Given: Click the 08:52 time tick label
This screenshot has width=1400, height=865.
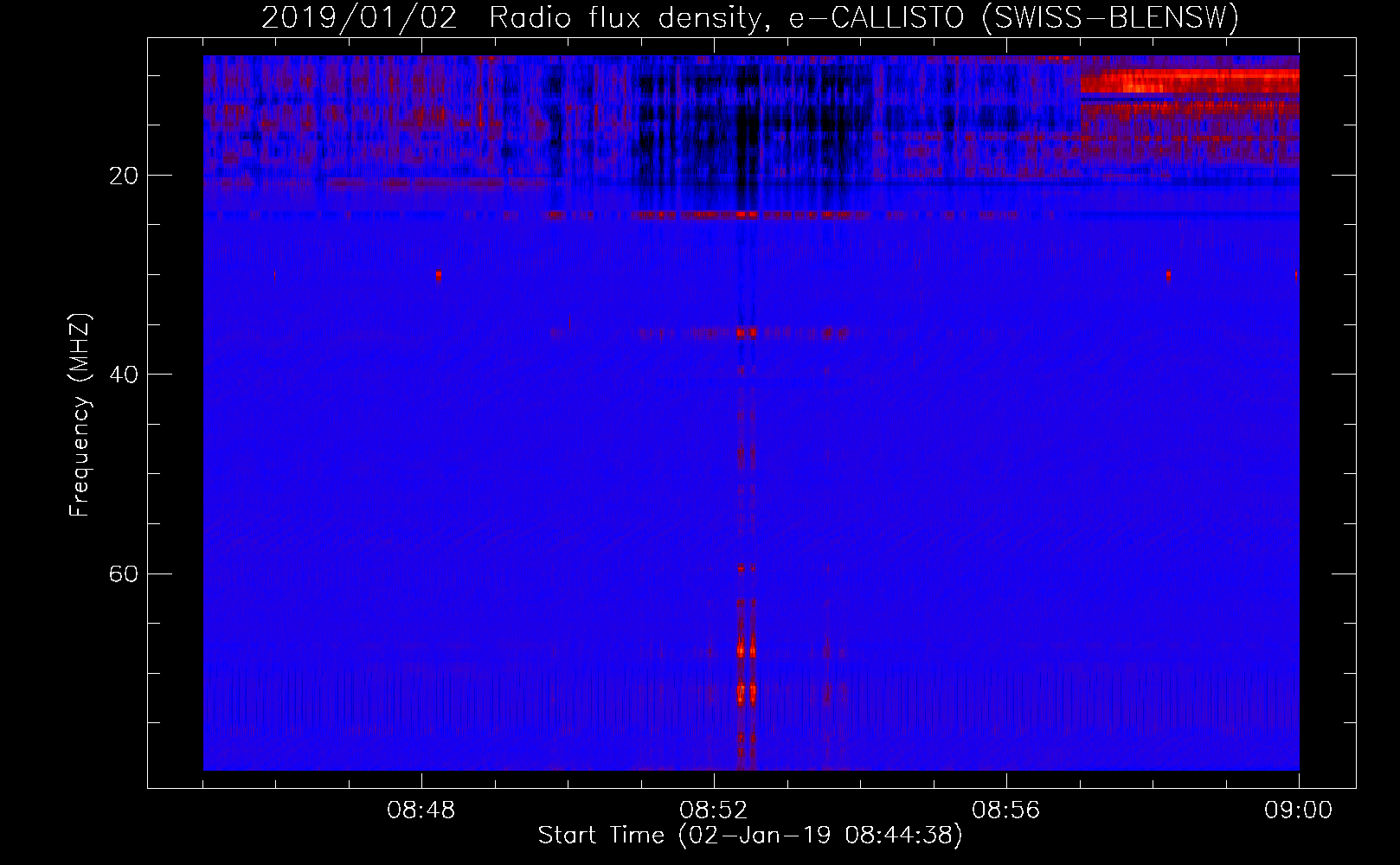Looking at the screenshot, I should 714,811.
